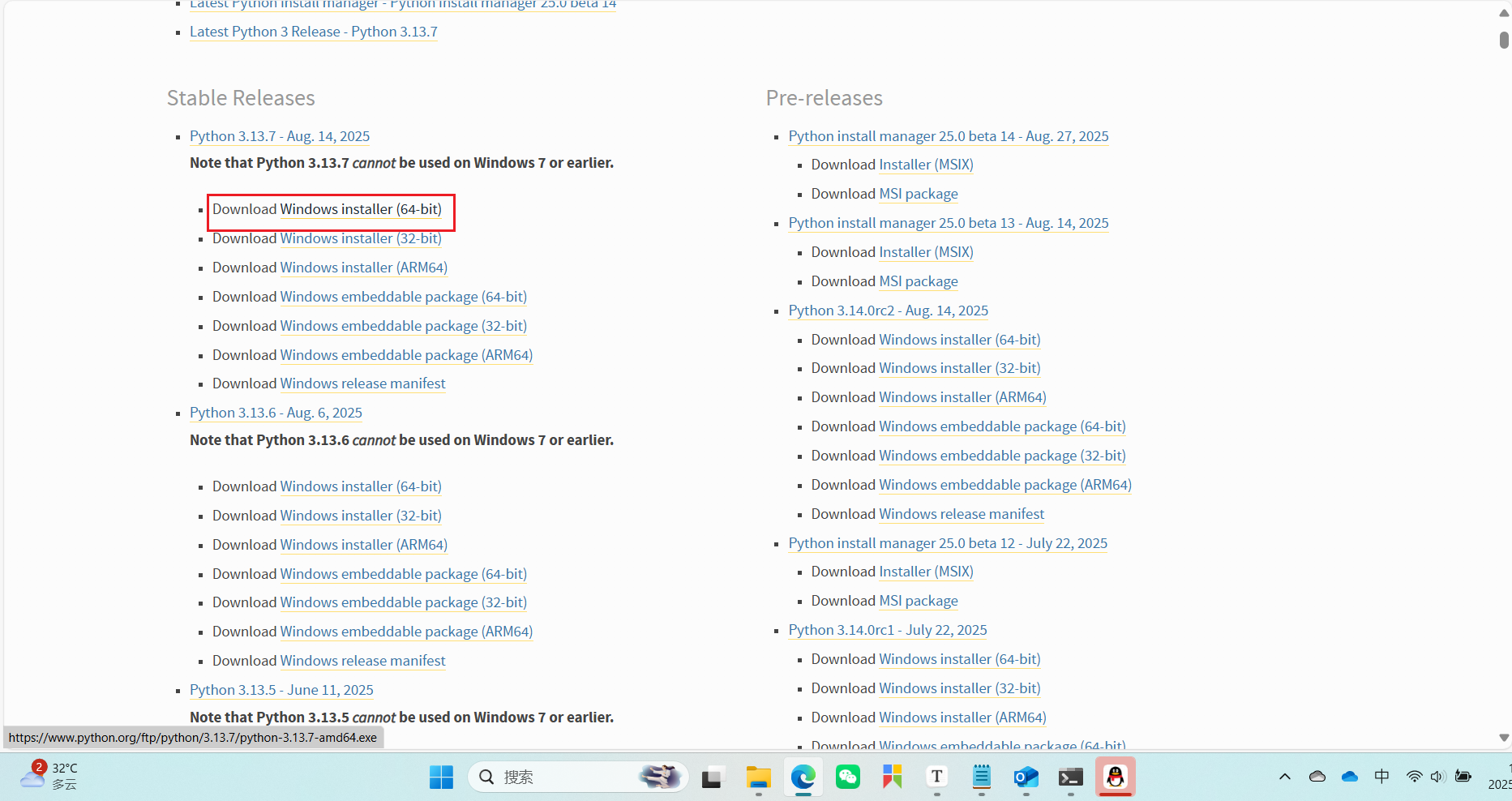Download Python 3.14.0rc2 Windows installer (64-bit)

pyautogui.click(x=960, y=340)
